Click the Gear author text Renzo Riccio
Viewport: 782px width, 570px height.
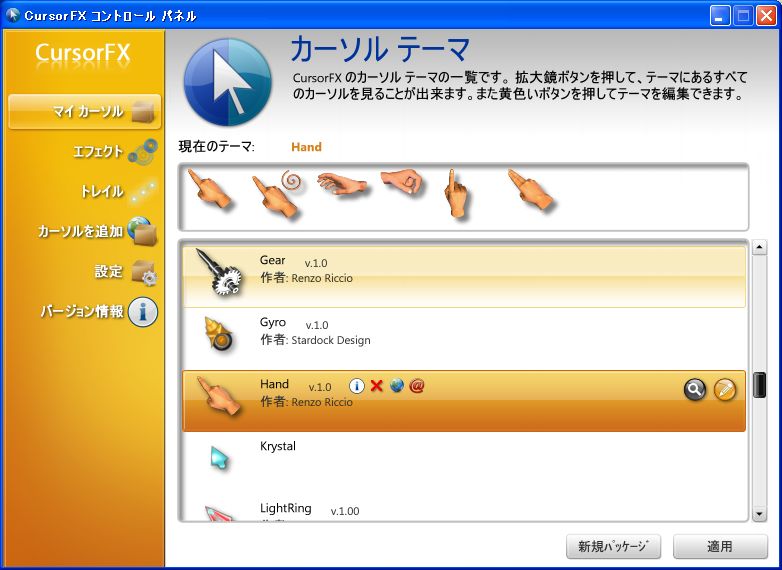(x=322, y=278)
